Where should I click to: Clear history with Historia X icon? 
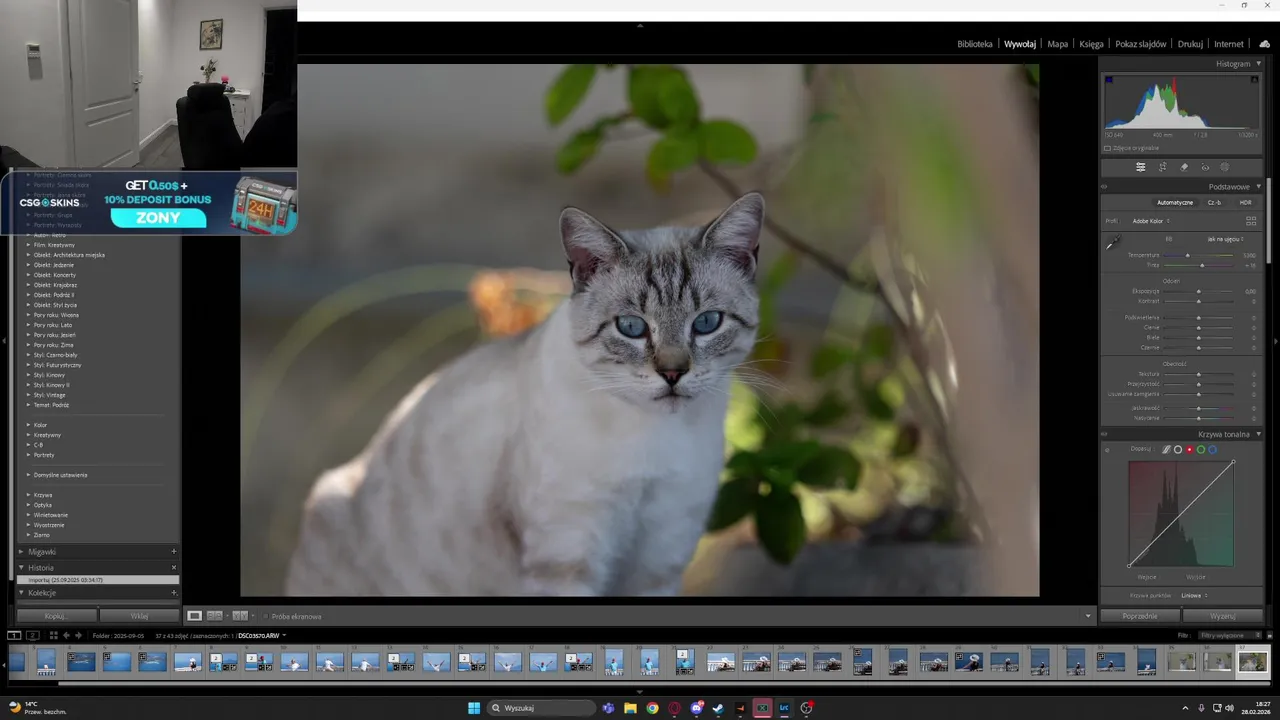click(173, 567)
